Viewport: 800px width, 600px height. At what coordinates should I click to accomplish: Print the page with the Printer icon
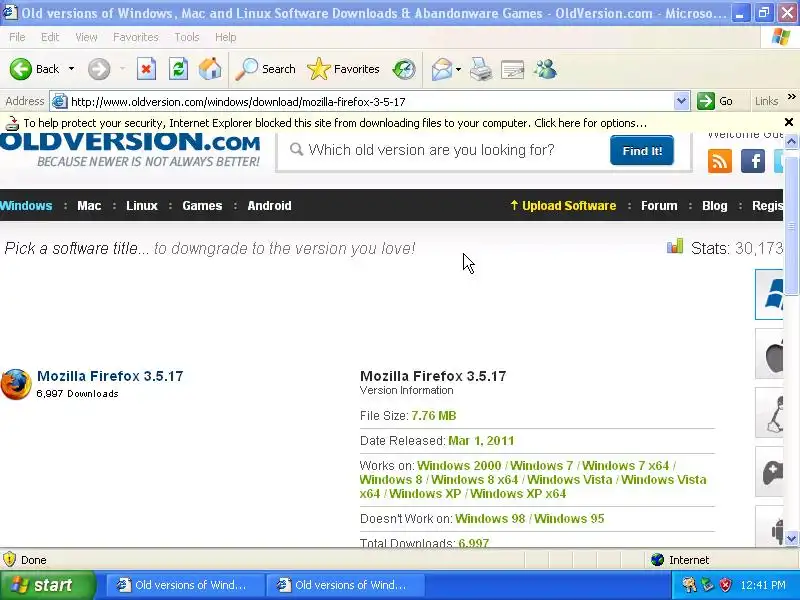(x=481, y=69)
